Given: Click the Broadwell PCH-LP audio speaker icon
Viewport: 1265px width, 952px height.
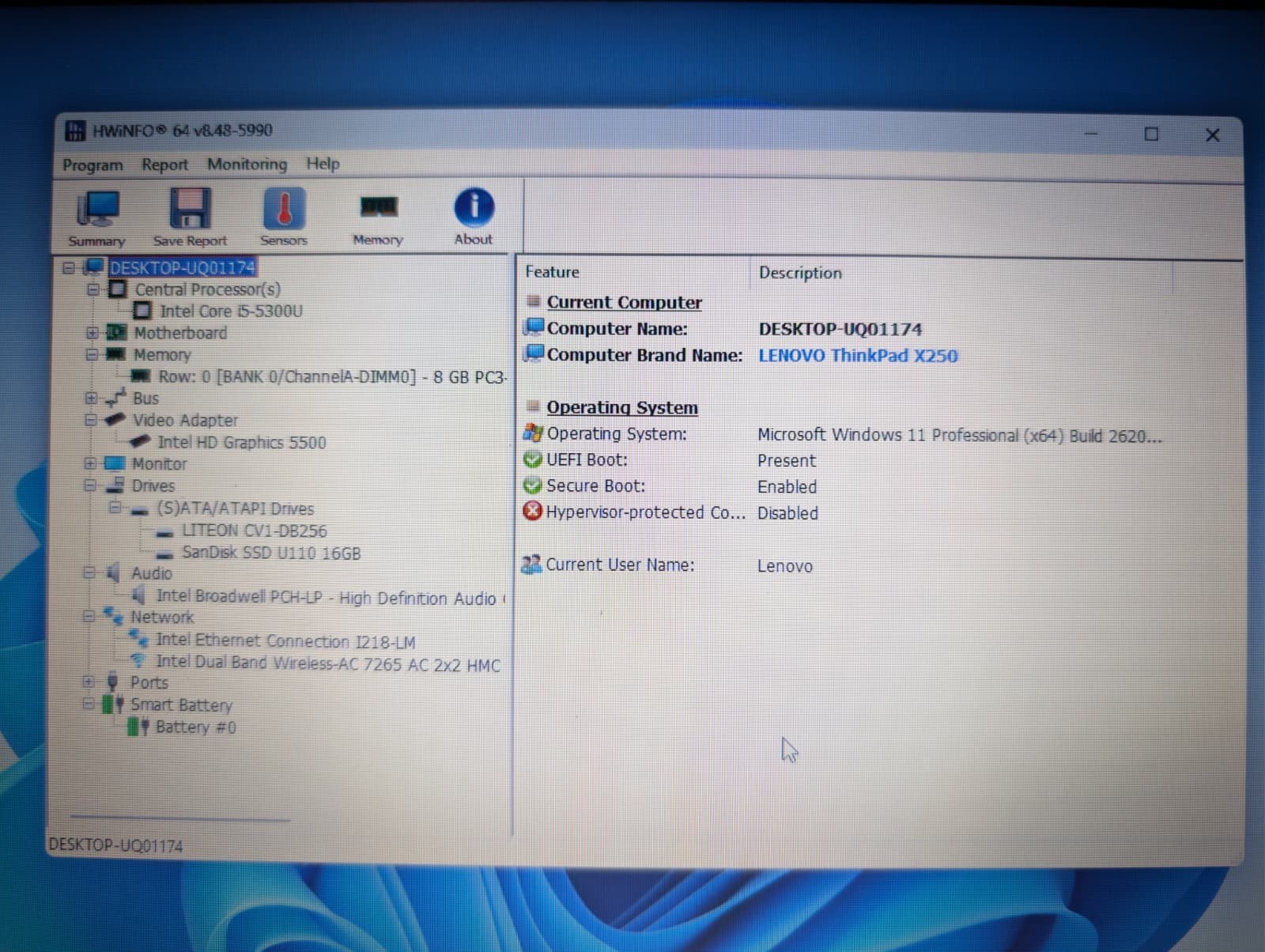Looking at the screenshot, I should click(x=139, y=595).
